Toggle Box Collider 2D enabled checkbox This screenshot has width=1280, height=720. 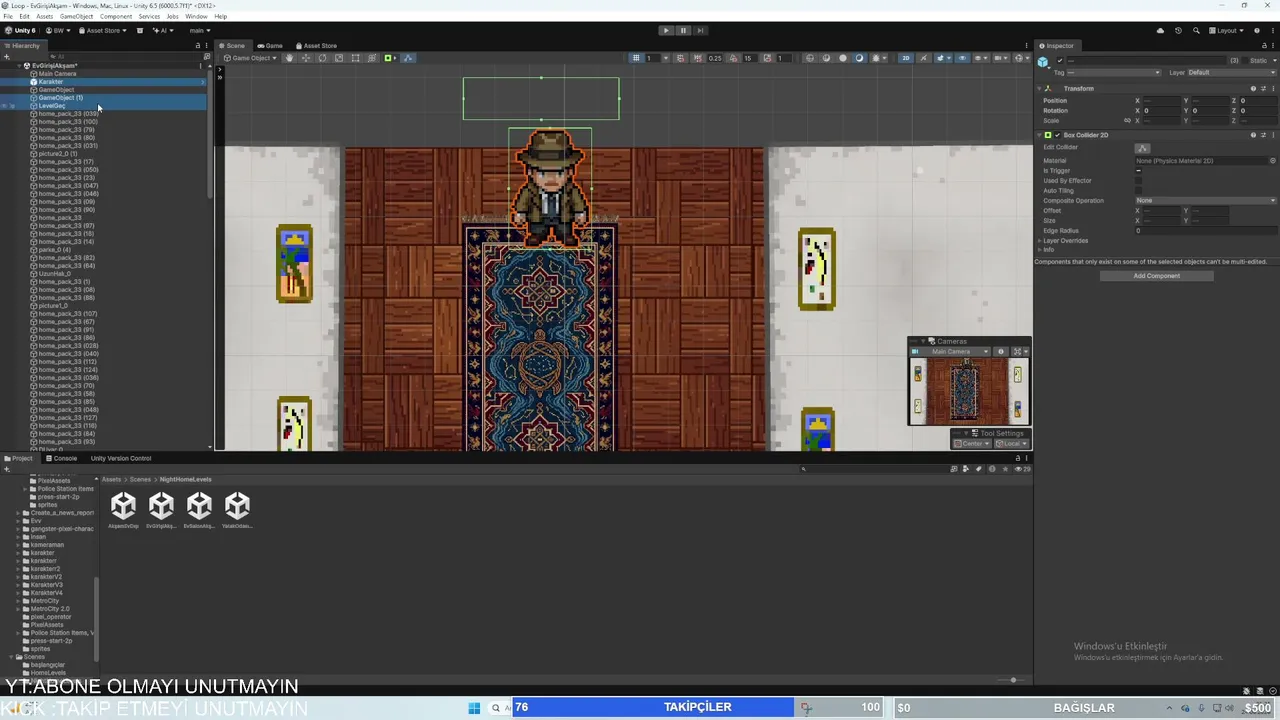click(x=1057, y=135)
